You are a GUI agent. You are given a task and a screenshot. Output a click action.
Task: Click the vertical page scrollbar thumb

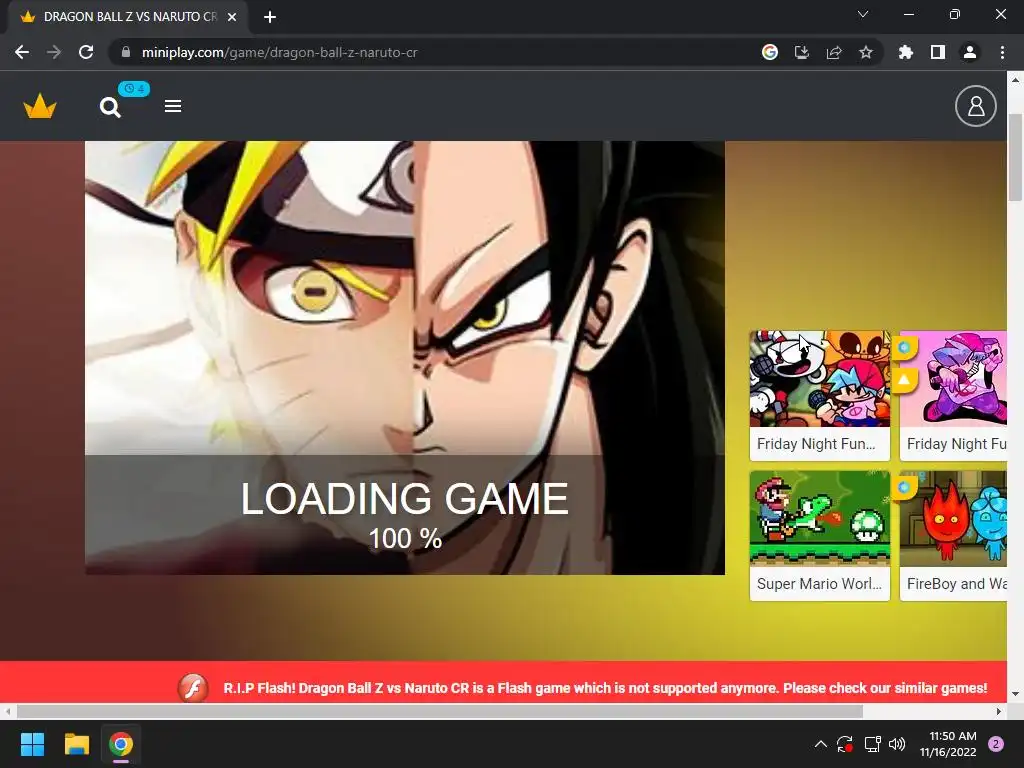(x=1015, y=157)
